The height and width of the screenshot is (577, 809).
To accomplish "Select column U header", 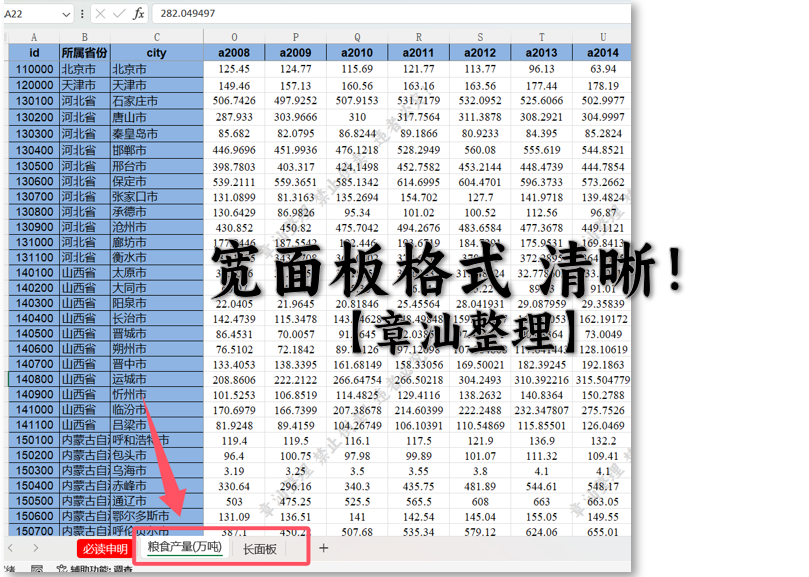I will (603, 37).
